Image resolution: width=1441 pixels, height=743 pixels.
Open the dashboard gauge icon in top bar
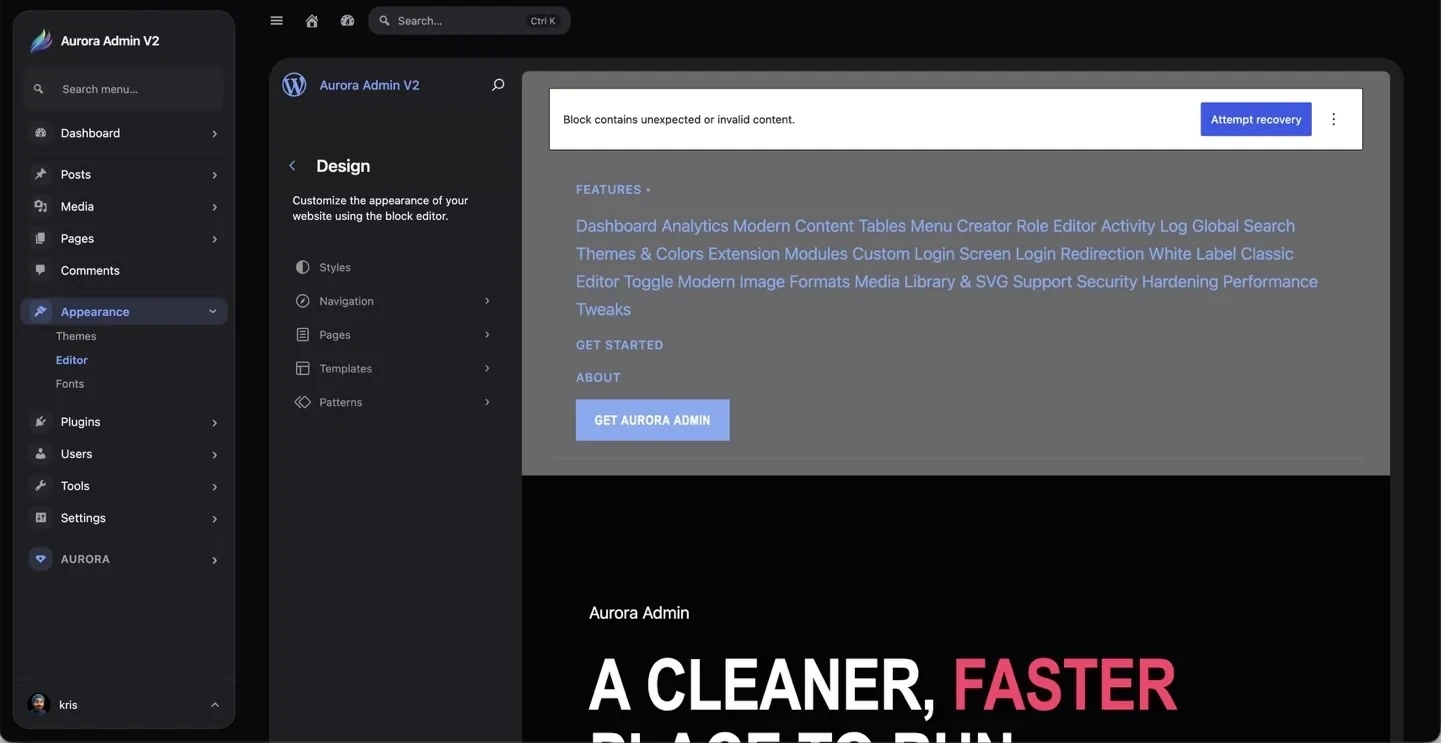347,20
